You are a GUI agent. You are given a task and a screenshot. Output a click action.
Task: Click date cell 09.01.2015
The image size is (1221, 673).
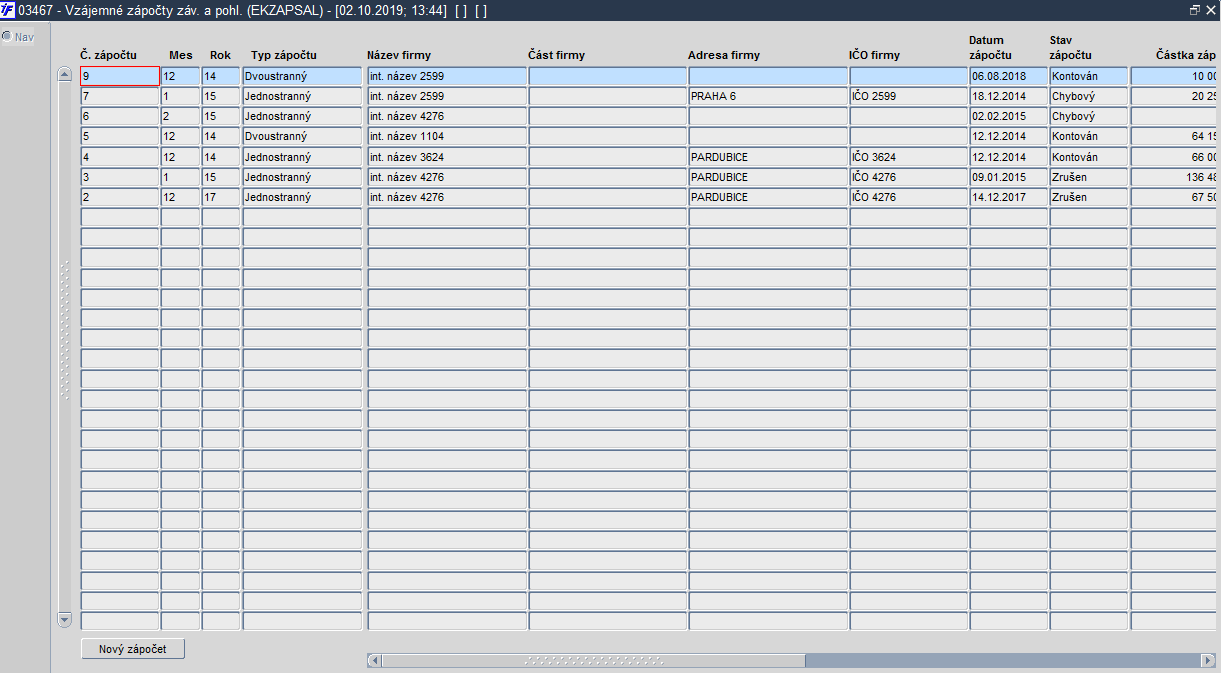click(1008, 177)
